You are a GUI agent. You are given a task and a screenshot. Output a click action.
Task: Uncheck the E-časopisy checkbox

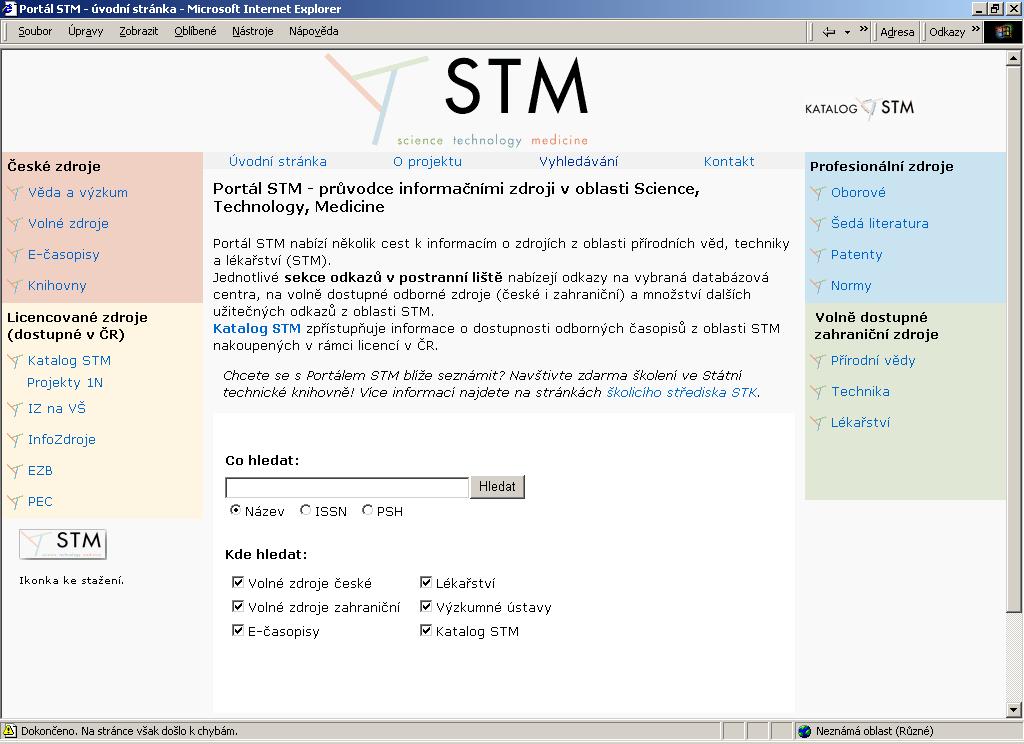point(238,630)
